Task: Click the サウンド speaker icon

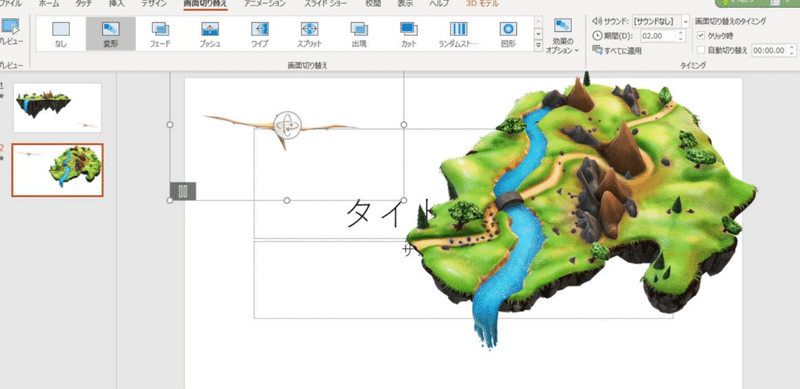Action: (x=597, y=21)
